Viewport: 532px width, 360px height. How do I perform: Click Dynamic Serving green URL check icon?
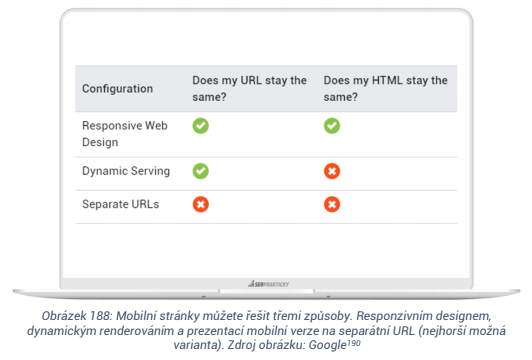coord(201,171)
